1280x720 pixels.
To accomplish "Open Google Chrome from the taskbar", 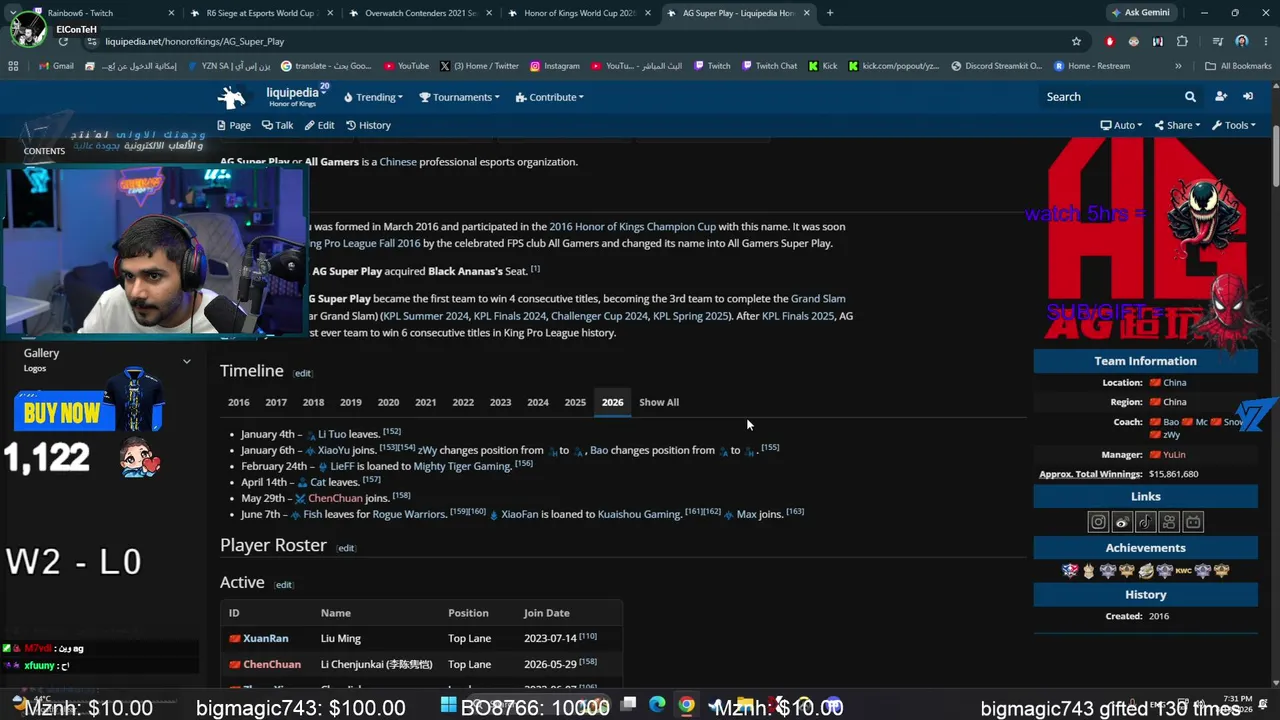I will click(x=686, y=705).
